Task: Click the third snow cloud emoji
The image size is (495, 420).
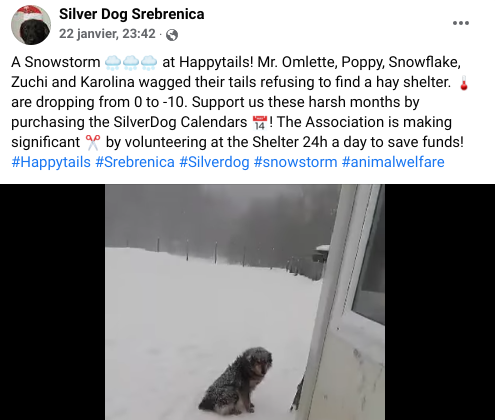Action: pyautogui.click(x=149, y=63)
